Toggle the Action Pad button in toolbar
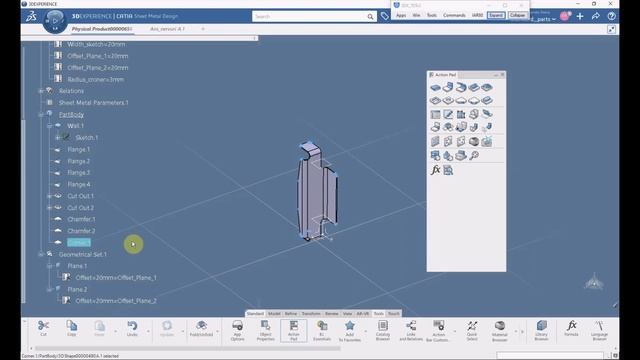This screenshot has height=360, width=640. pos(293,331)
